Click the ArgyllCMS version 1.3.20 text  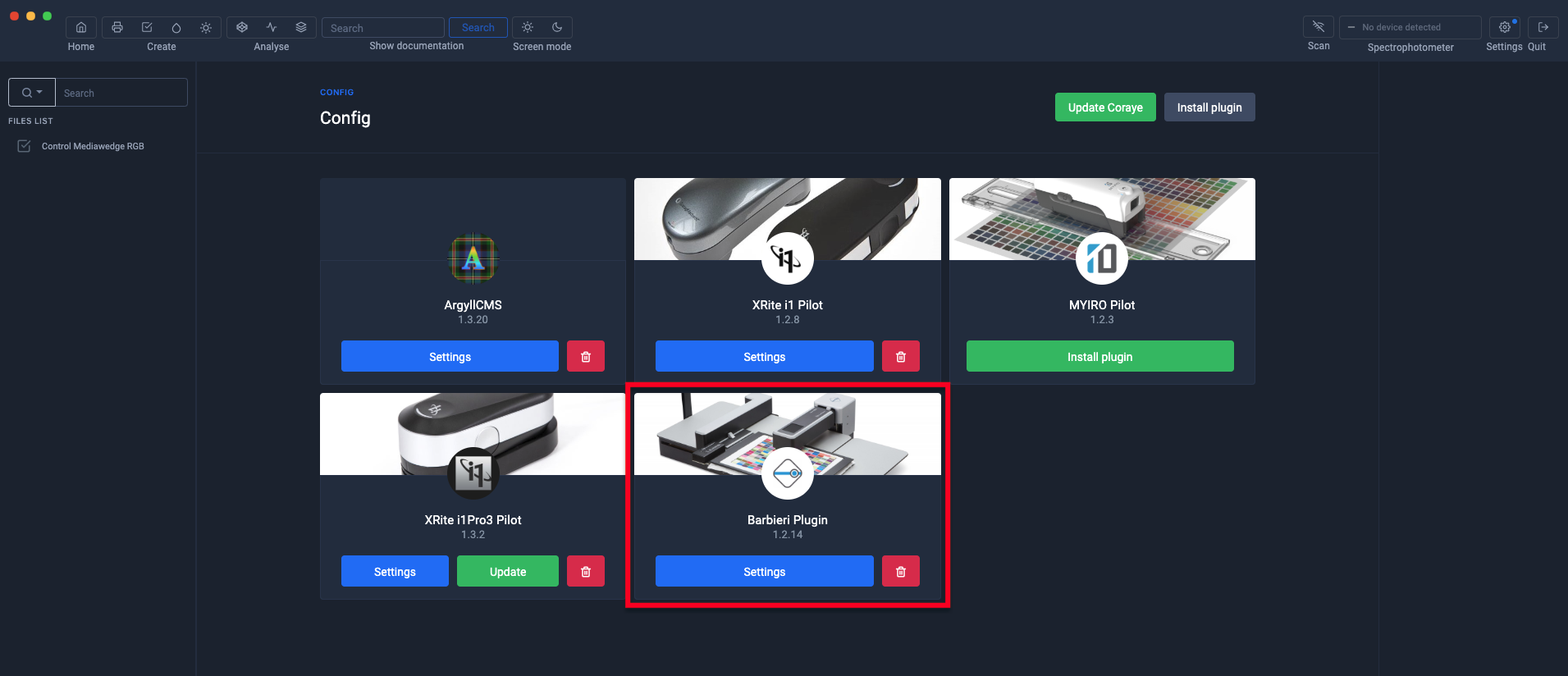(473, 320)
